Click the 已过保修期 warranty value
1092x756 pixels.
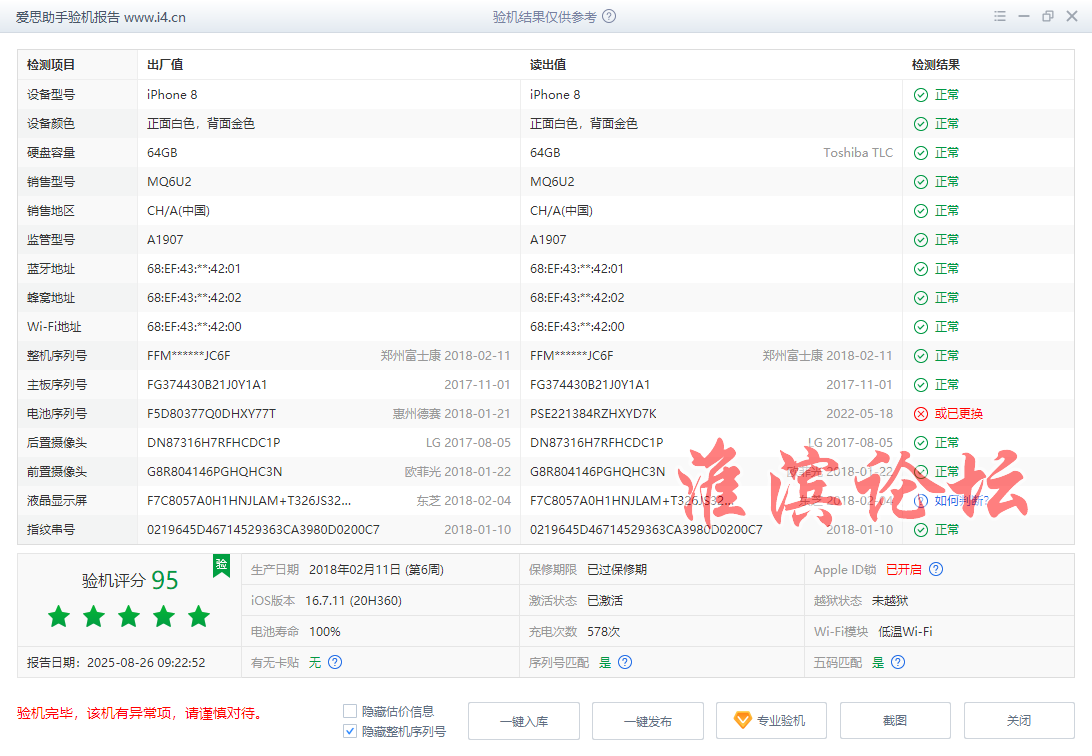[617, 569]
